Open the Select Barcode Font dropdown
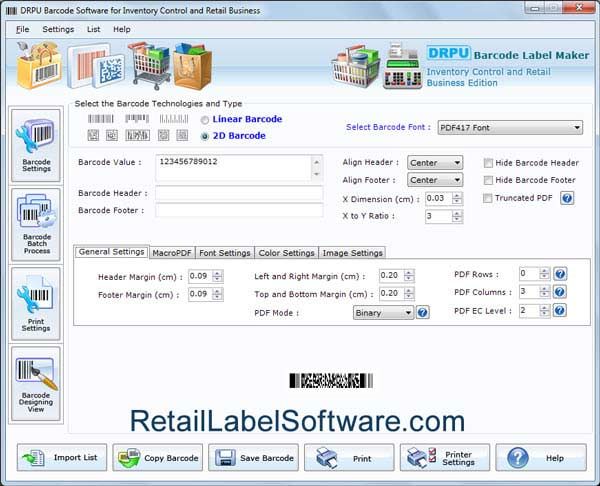The width and height of the screenshot is (600, 486). coord(510,128)
